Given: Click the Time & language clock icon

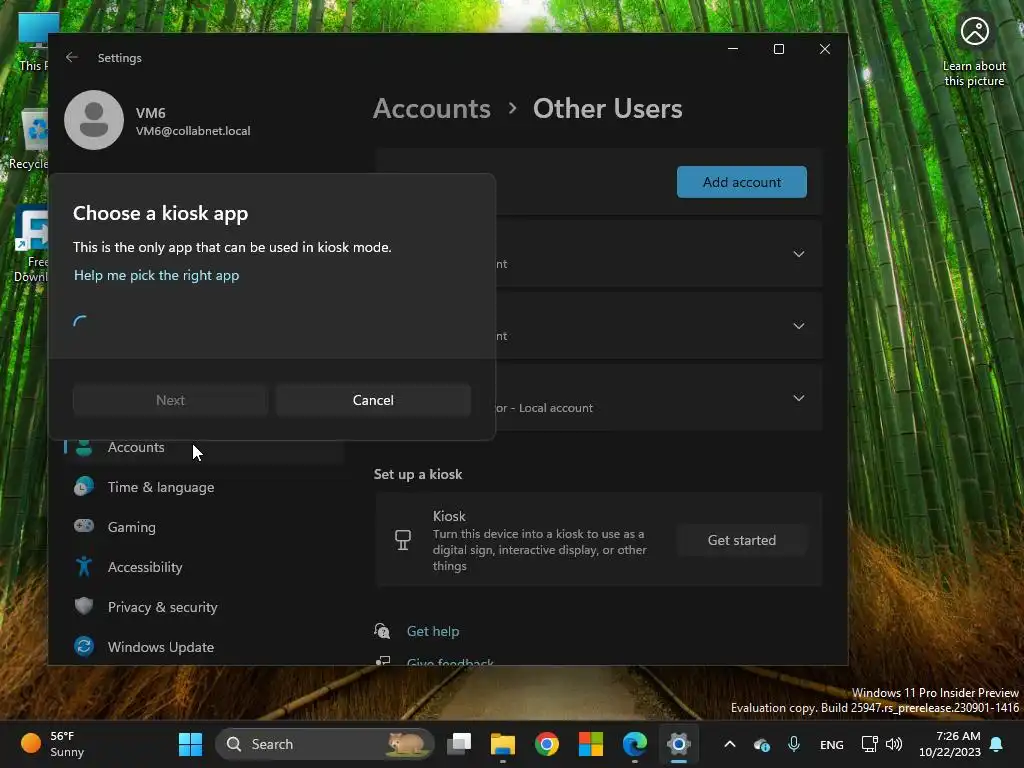Looking at the screenshot, I should coord(84,487).
